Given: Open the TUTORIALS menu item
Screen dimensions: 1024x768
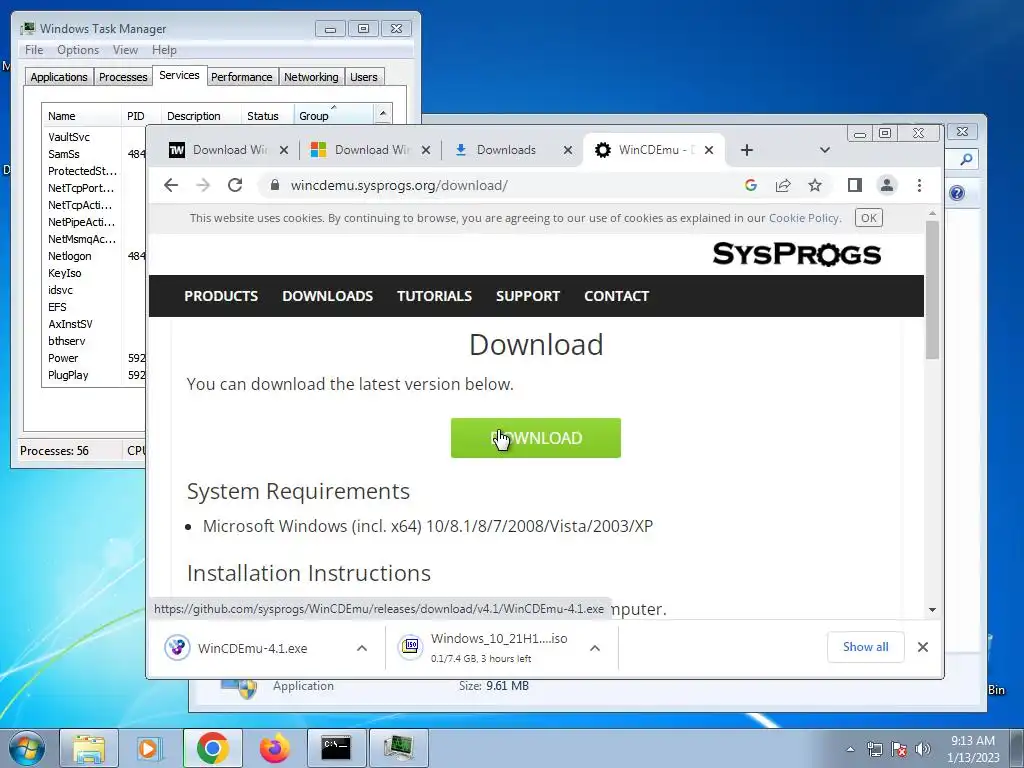Looking at the screenshot, I should click(434, 296).
